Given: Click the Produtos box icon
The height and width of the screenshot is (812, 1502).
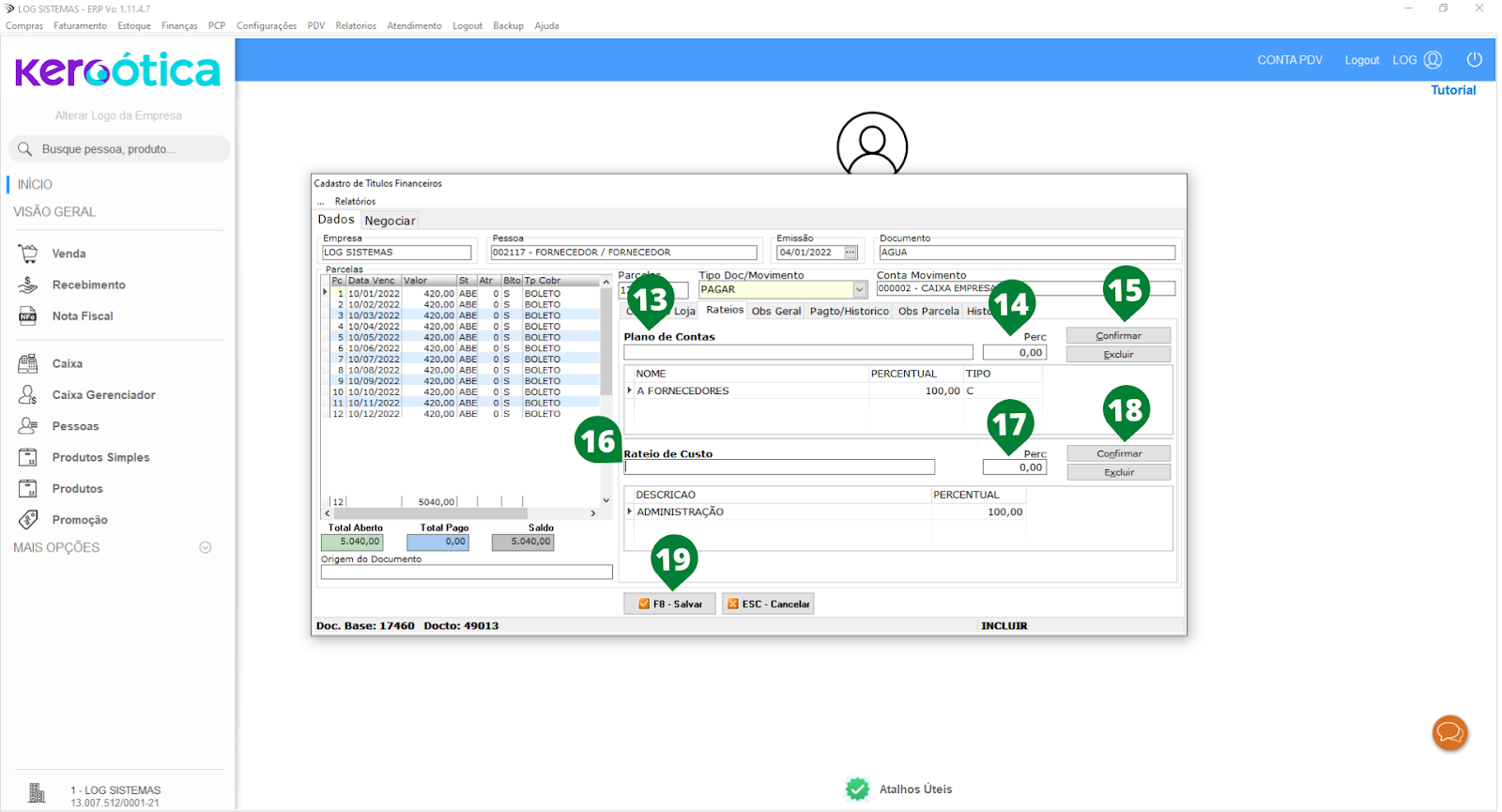Looking at the screenshot, I should tap(28, 488).
